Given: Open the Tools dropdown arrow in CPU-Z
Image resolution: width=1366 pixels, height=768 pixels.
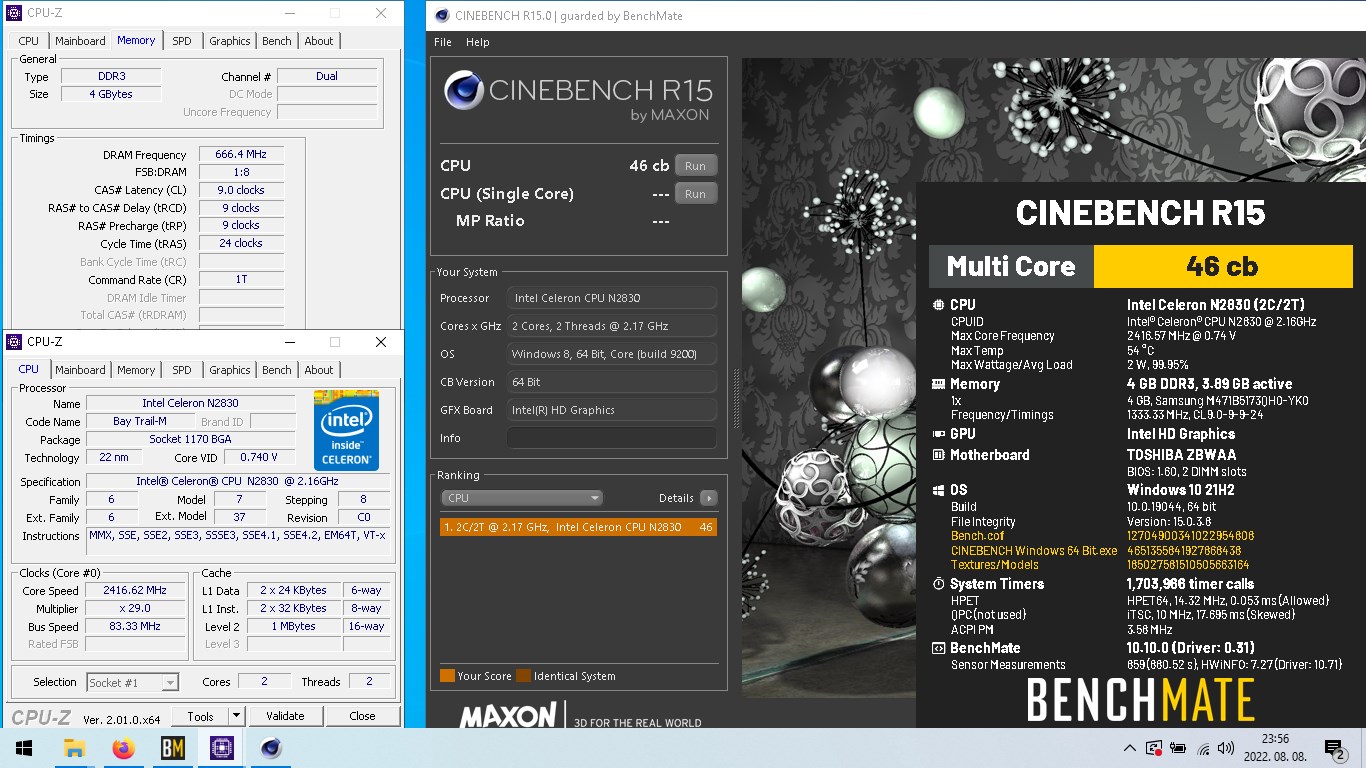Looking at the screenshot, I should (x=236, y=716).
